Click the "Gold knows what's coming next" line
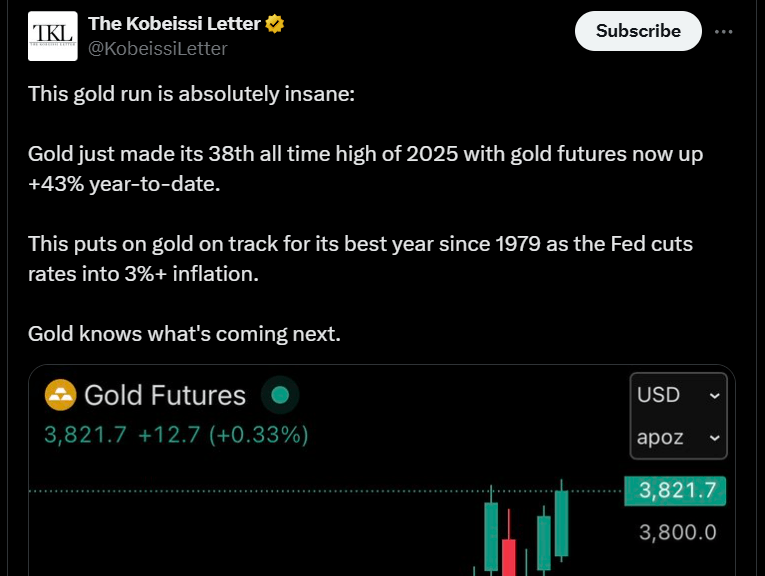 click(184, 333)
